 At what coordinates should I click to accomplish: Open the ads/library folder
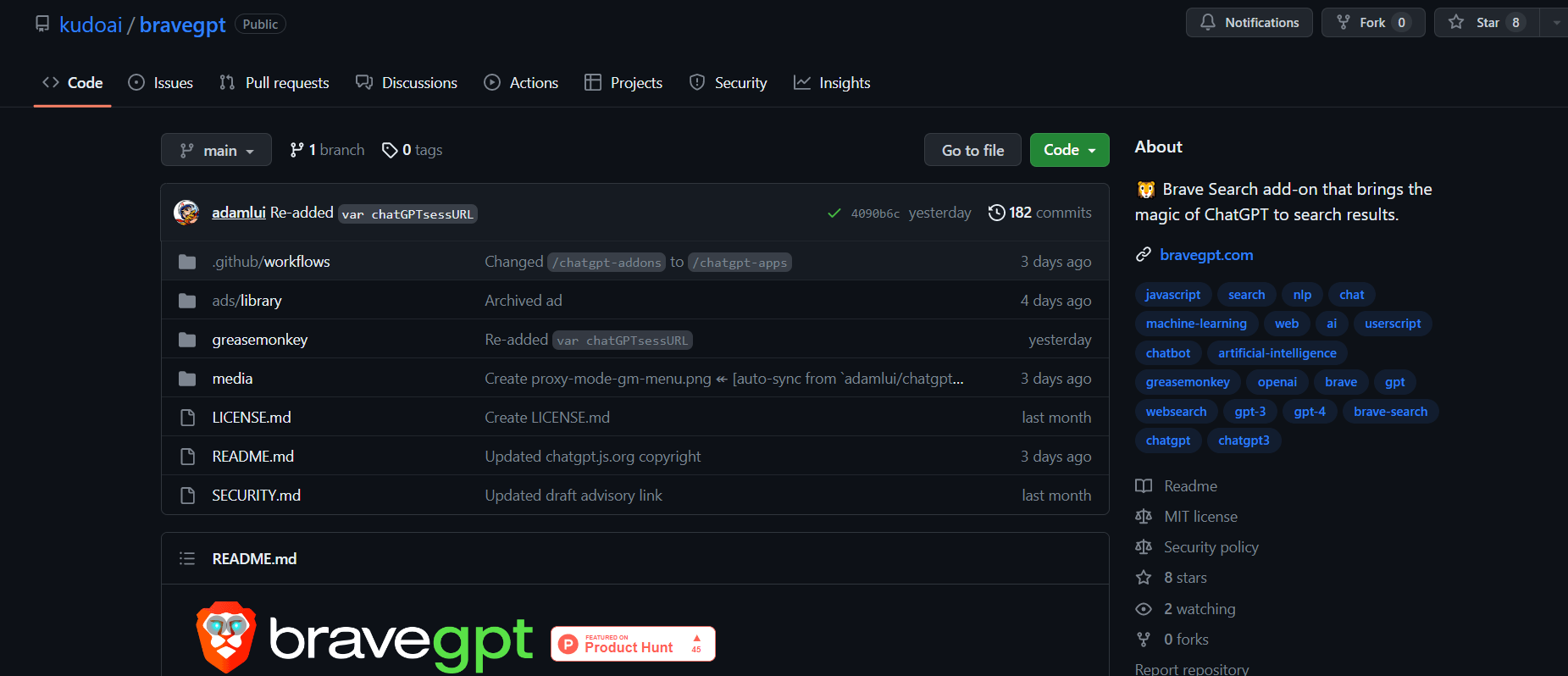[247, 301]
